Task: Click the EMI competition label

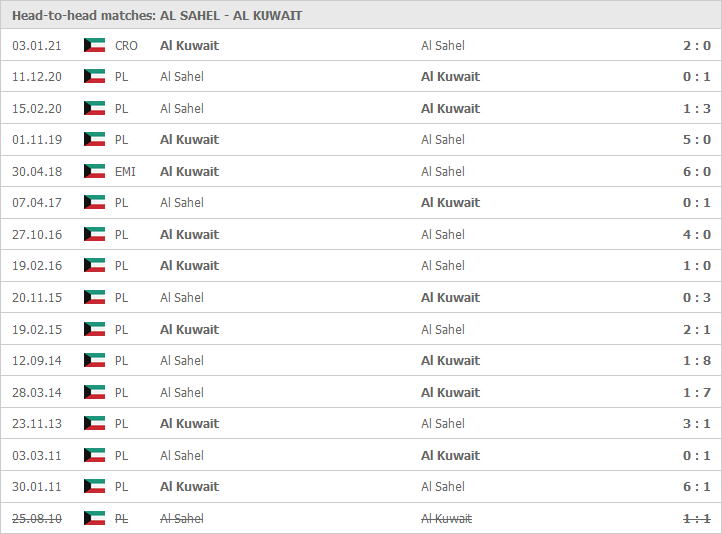Action: click(x=125, y=172)
